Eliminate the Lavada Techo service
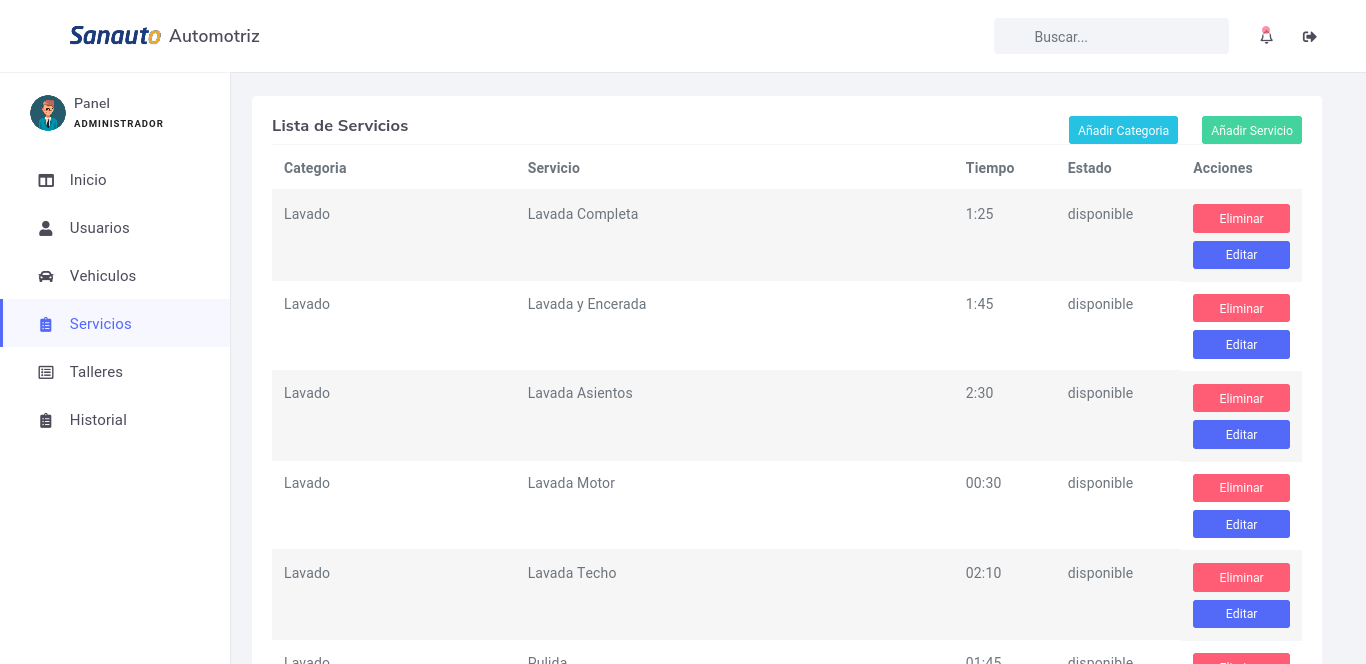 click(1241, 577)
